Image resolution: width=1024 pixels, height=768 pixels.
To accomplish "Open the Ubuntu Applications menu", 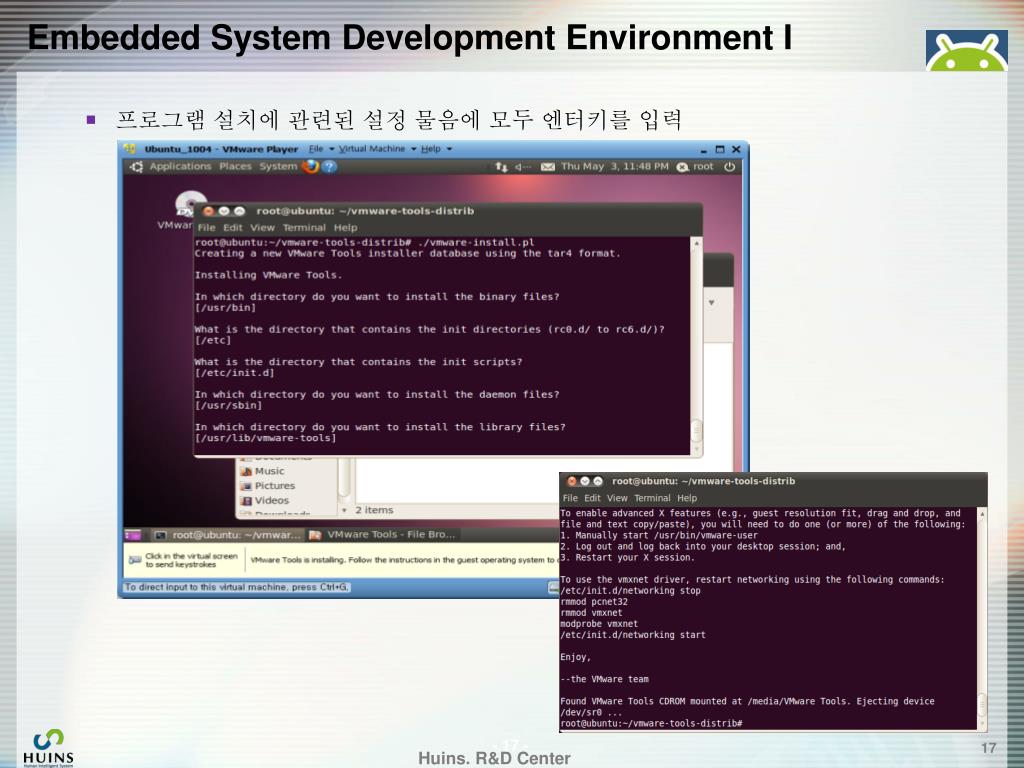I will 180,167.
